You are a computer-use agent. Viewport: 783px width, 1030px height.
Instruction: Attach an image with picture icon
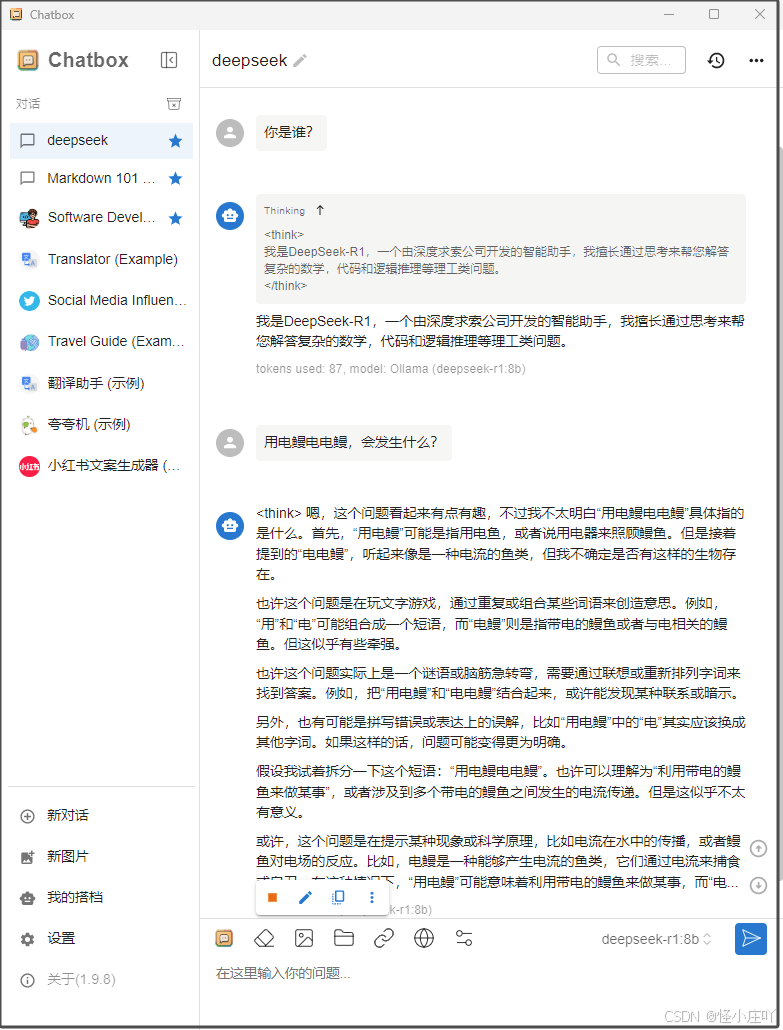click(x=304, y=938)
